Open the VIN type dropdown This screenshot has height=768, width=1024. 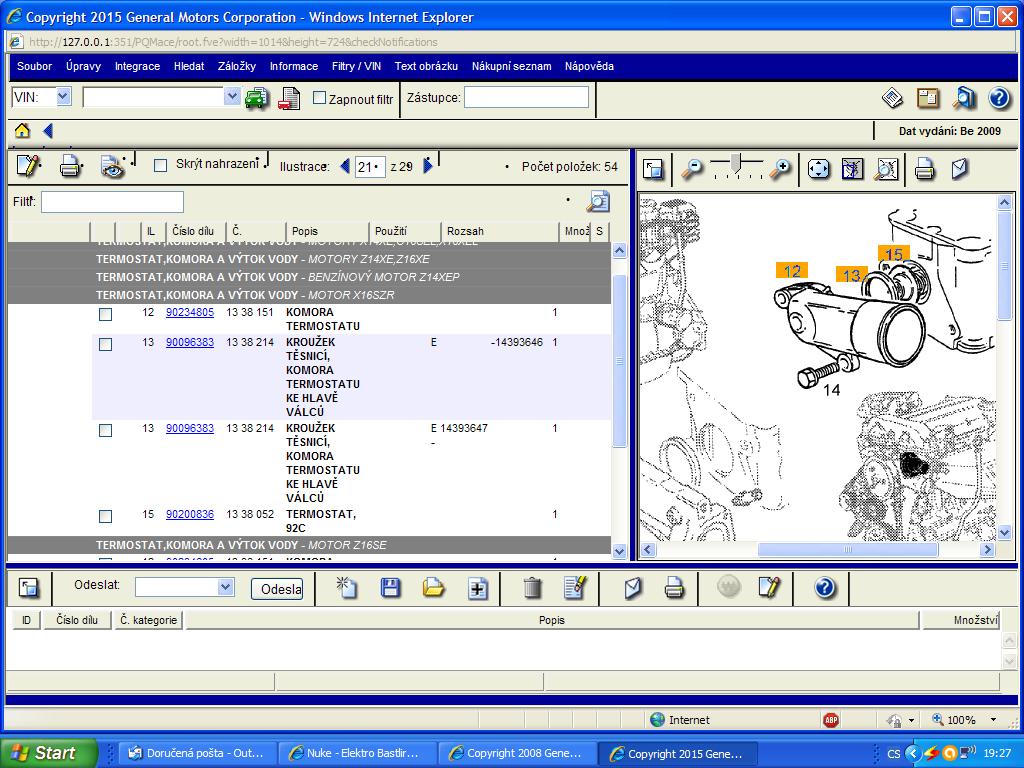click(x=63, y=97)
